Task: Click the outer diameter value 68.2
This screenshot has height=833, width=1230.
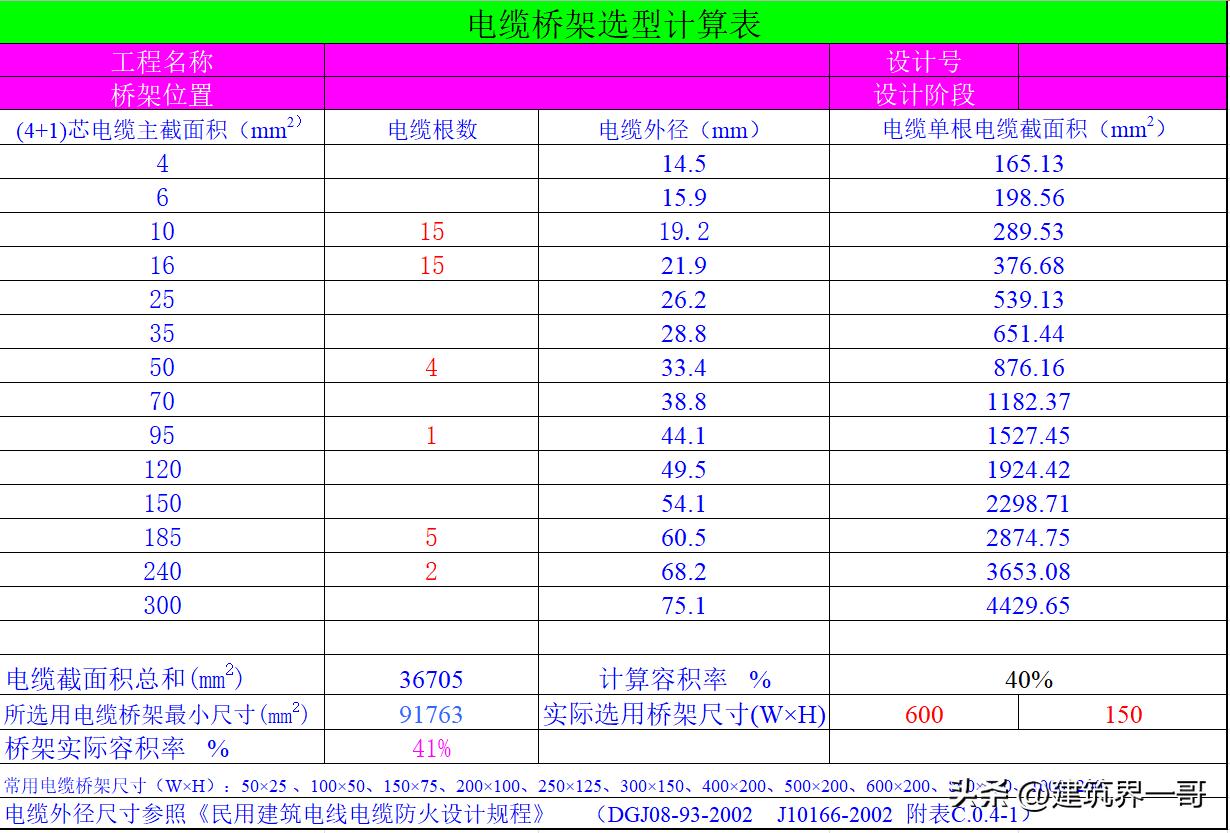Action: click(684, 571)
